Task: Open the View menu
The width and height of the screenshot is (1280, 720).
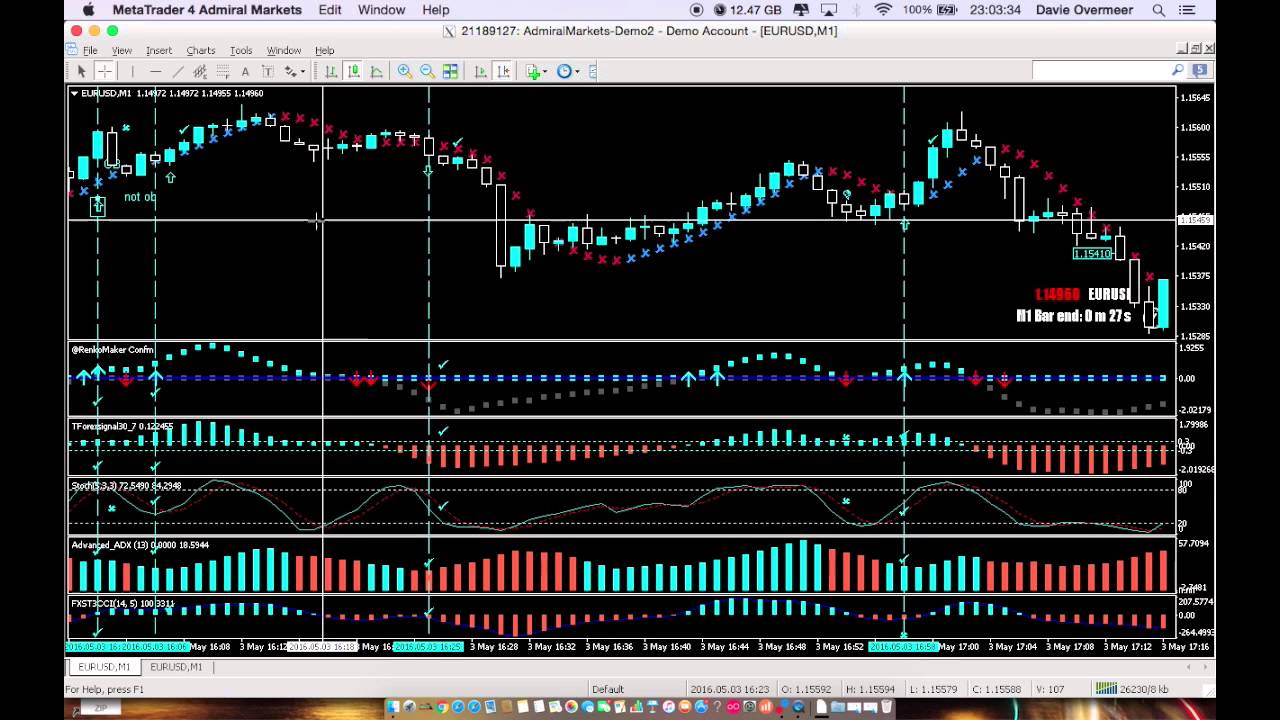Action: click(121, 50)
